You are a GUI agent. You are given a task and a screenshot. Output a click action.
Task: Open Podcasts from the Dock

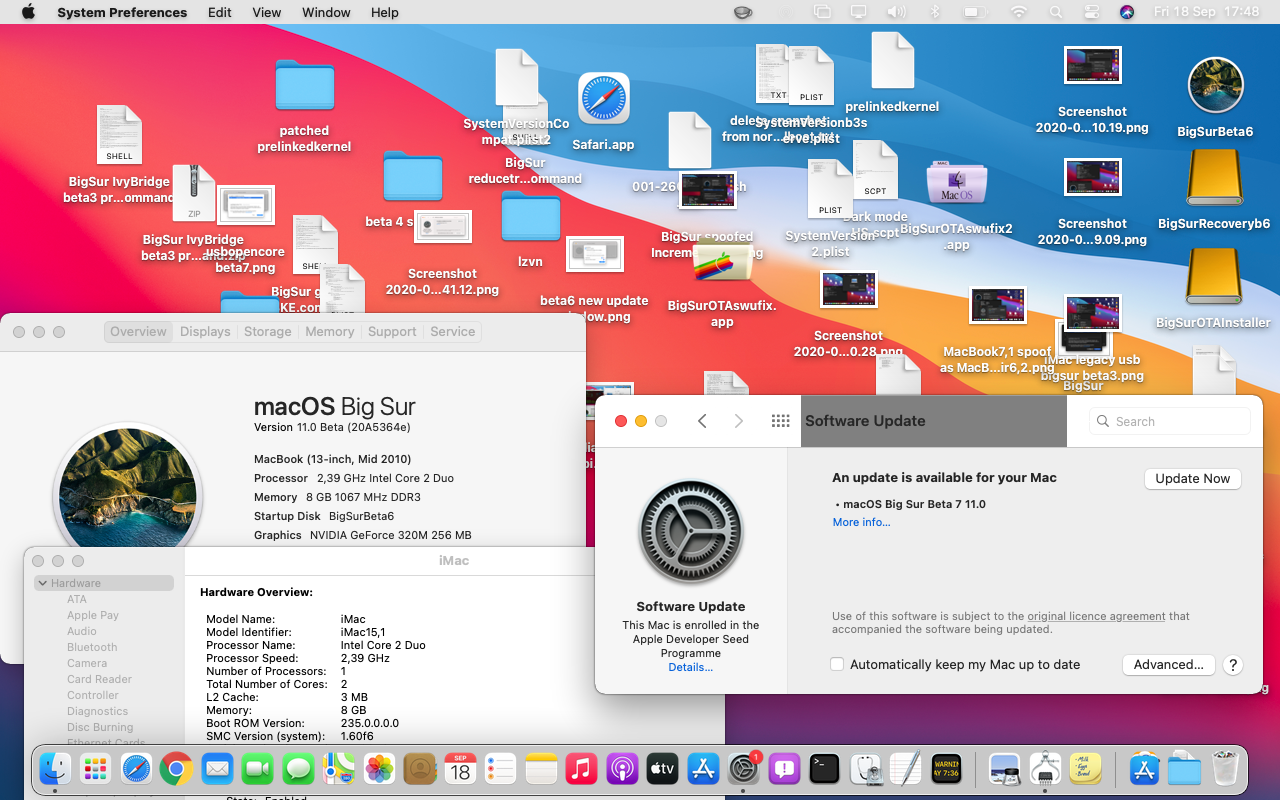tap(622, 769)
